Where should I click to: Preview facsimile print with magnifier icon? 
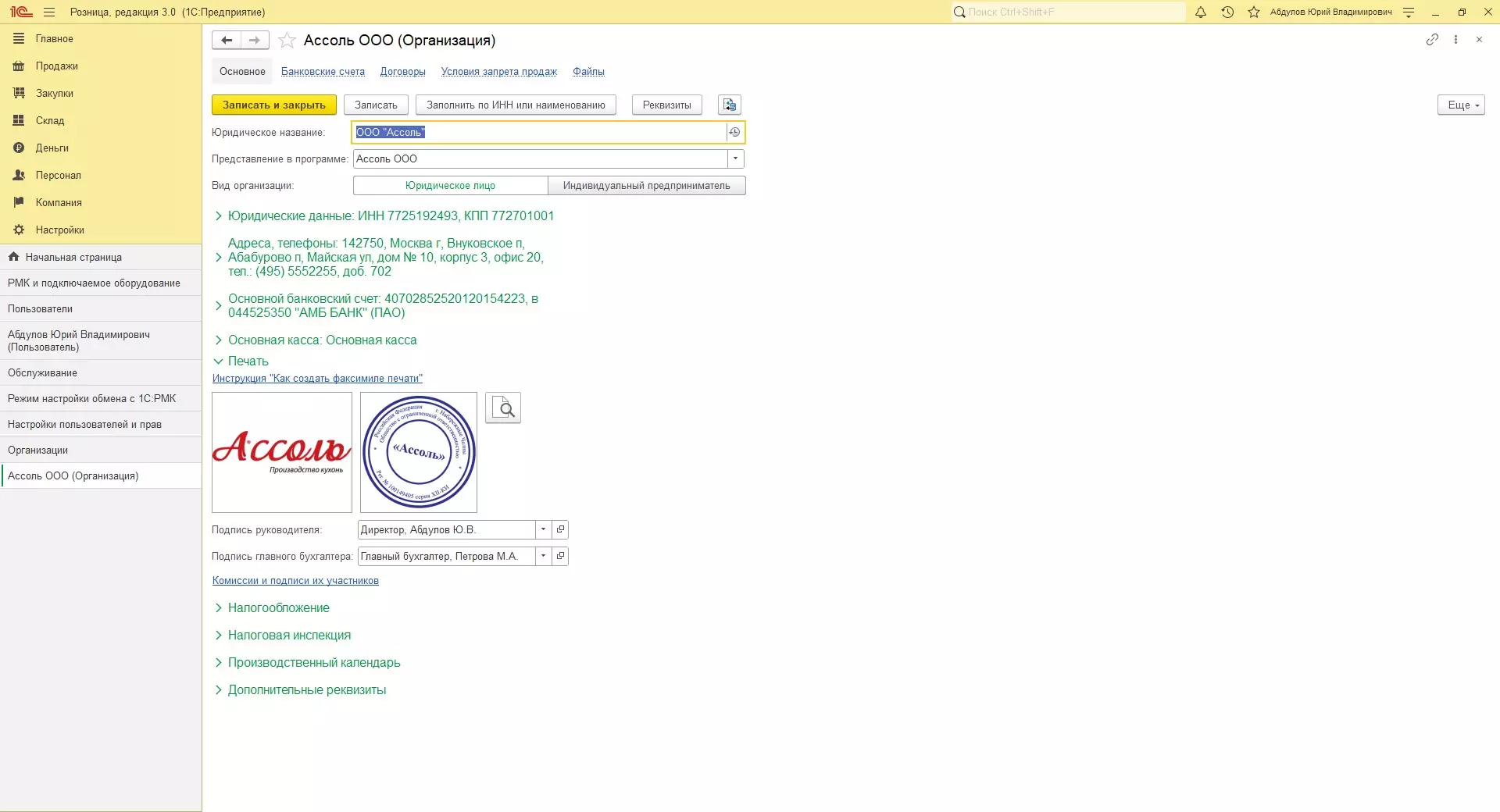[503, 408]
